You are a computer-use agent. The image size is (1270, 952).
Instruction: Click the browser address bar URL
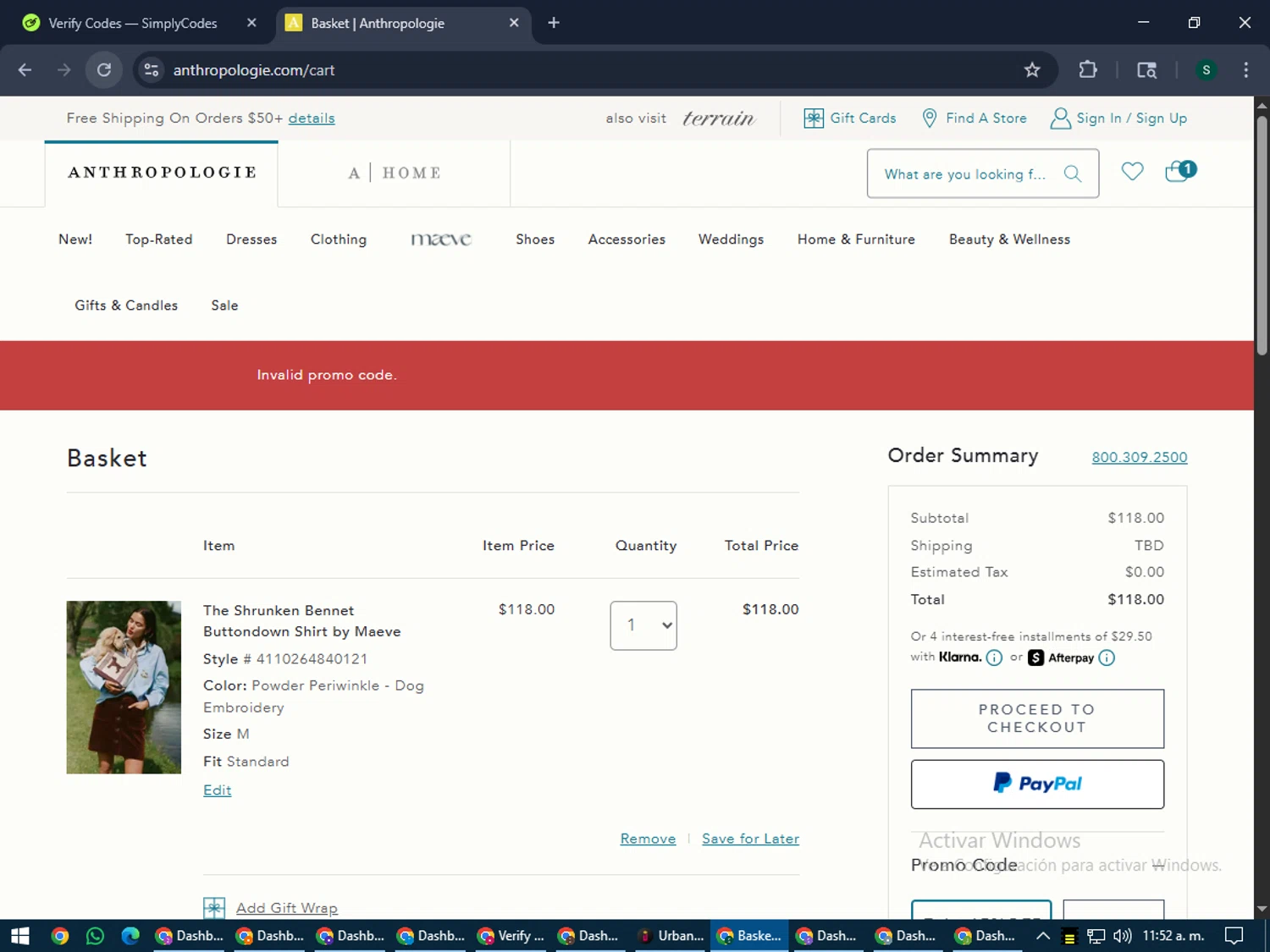point(254,70)
